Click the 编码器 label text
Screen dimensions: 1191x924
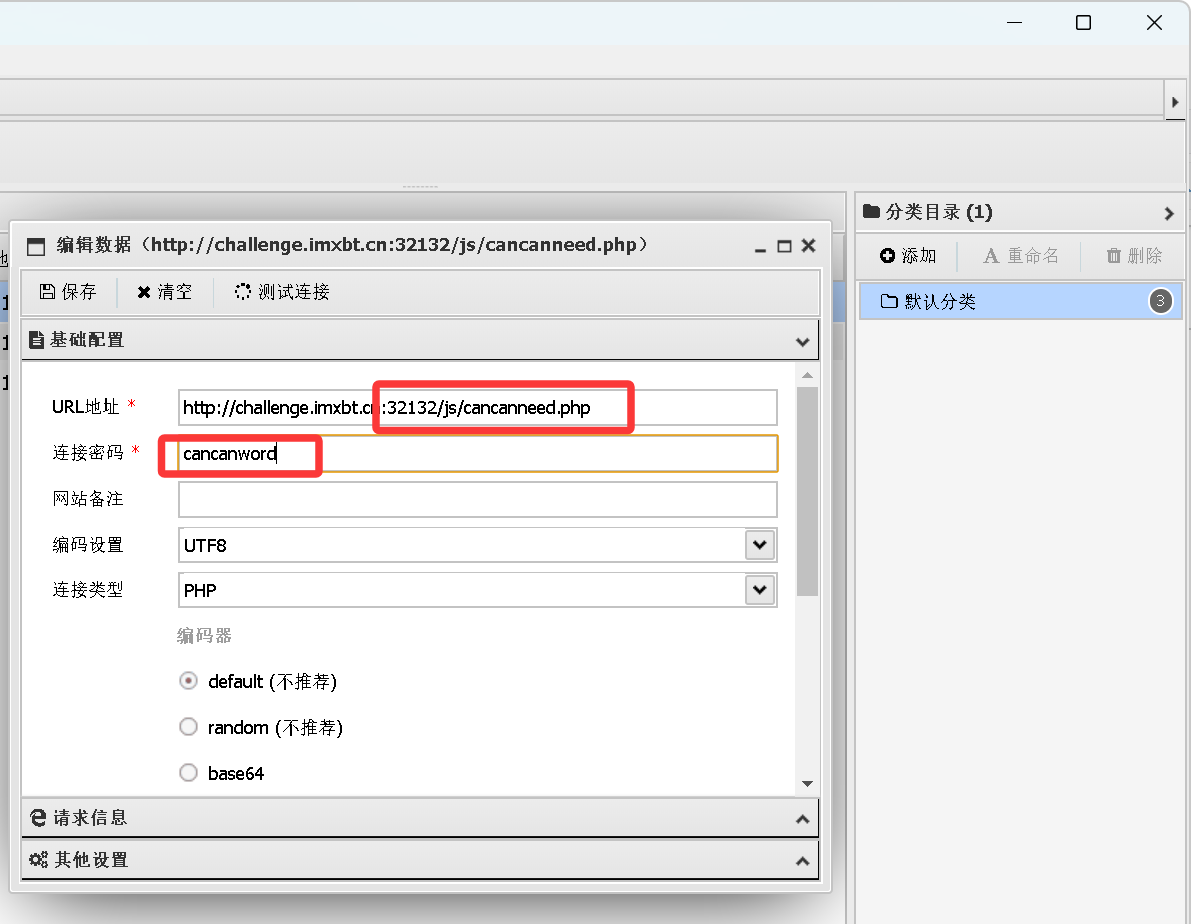(x=204, y=636)
